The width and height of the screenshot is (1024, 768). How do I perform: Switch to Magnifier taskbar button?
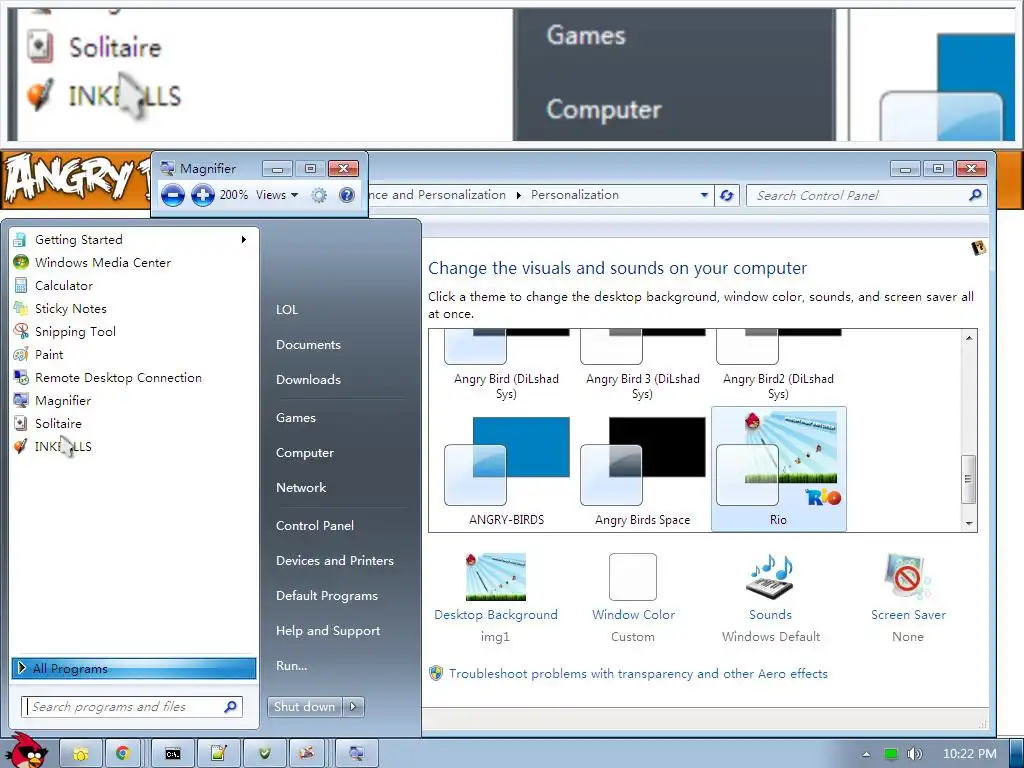[357, 754]
